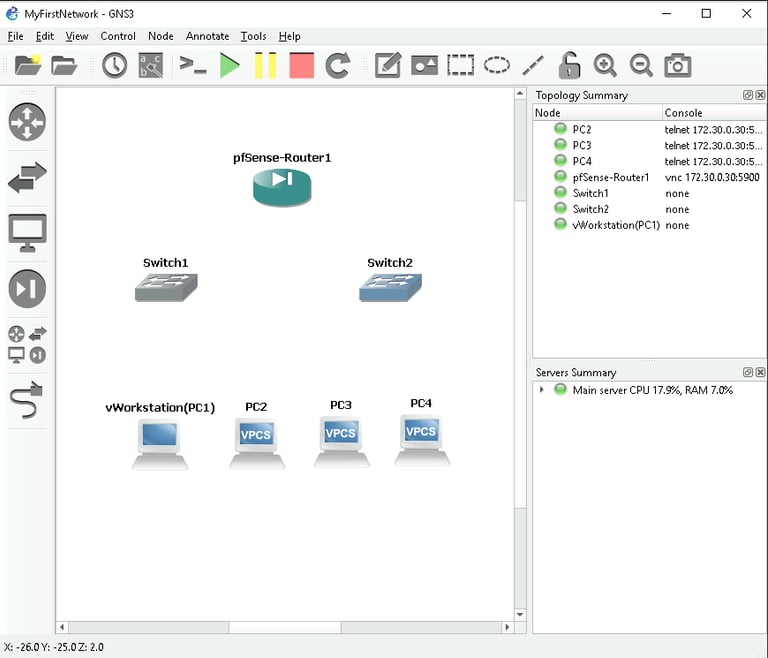Select PC2 row in Topology Summary
Screen dimensions: 768x658
(649, 129)
